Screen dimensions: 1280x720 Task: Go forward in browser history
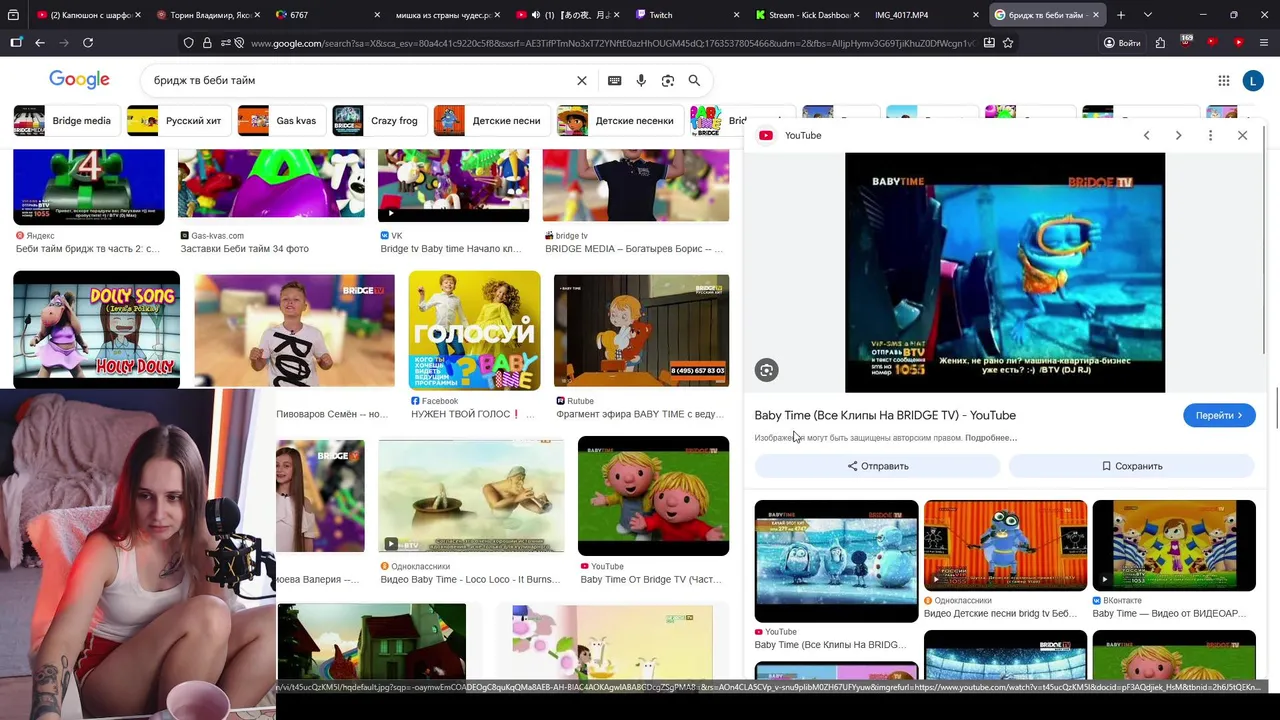point(64,43)
